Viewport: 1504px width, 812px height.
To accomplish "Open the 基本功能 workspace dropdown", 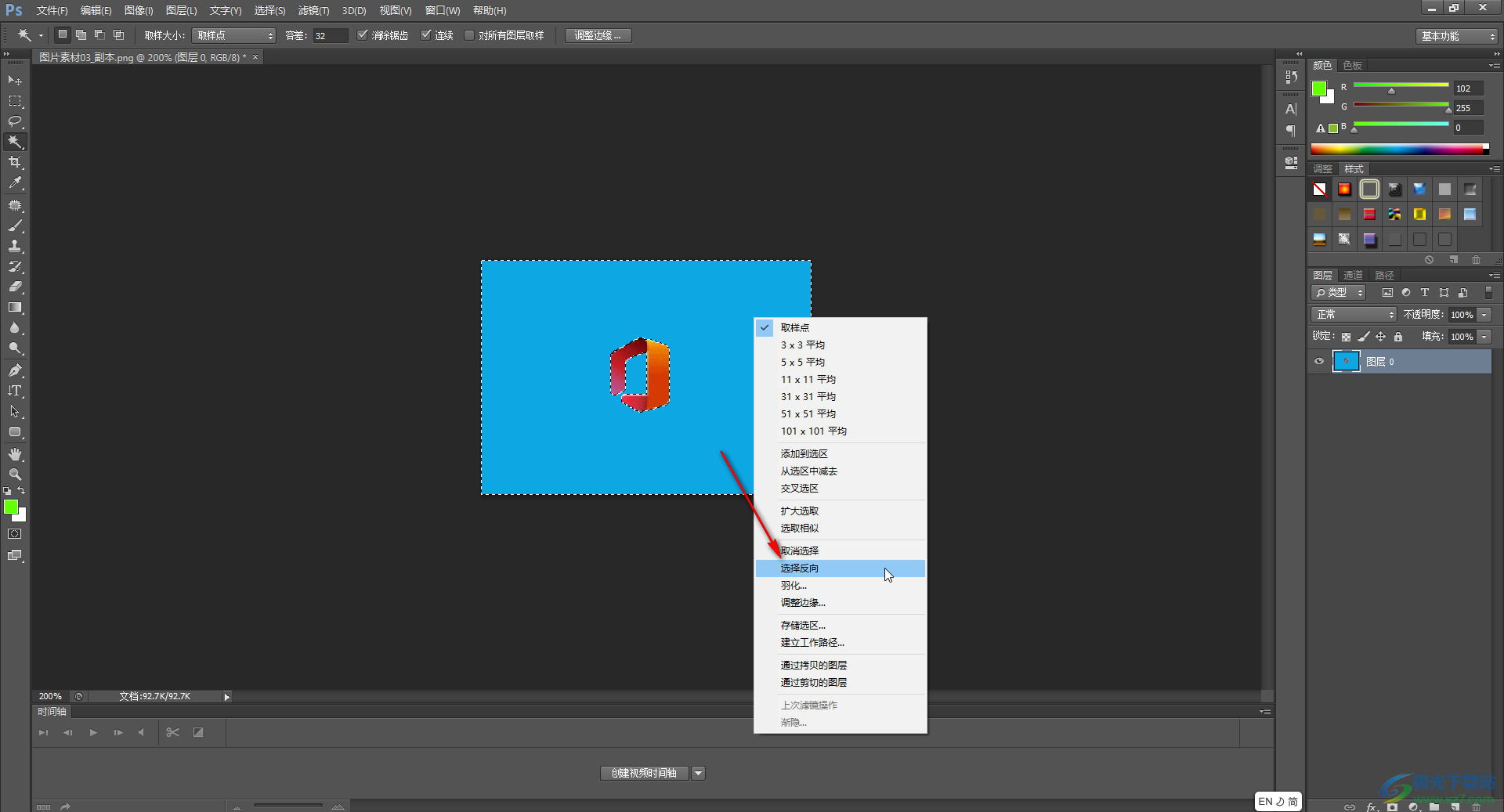I will pos(1457,36).
